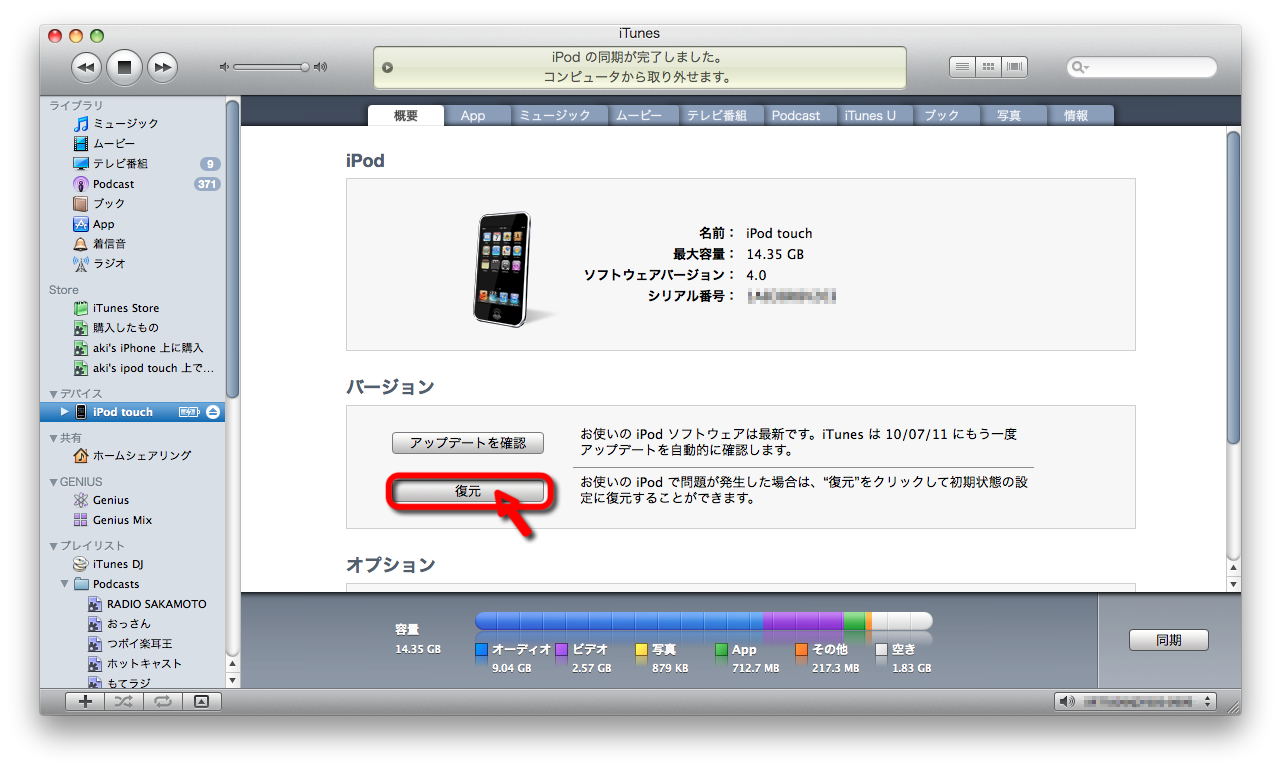Click the 復元 restore button
Image resolution: width=1280 pixels, height=770 pixels.
468,491
